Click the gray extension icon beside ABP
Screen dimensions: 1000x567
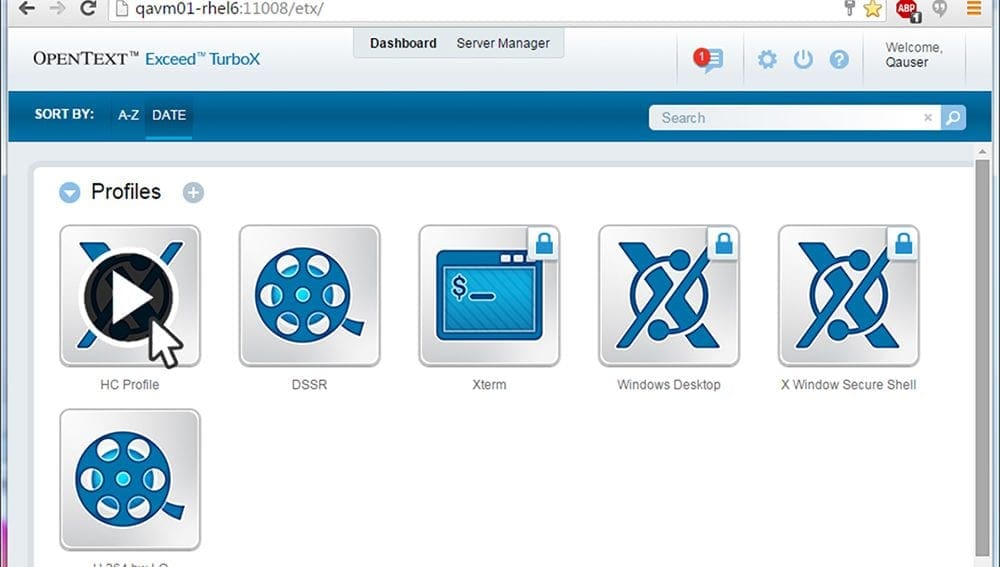coord(939,8)
